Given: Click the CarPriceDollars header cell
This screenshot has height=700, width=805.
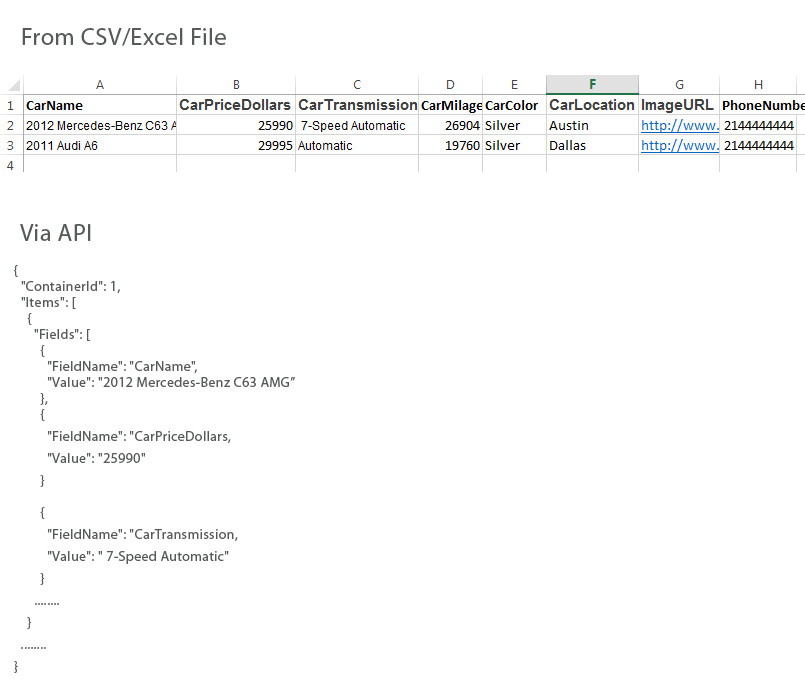Looking at the screenshot, I should (x=236, y=105).
